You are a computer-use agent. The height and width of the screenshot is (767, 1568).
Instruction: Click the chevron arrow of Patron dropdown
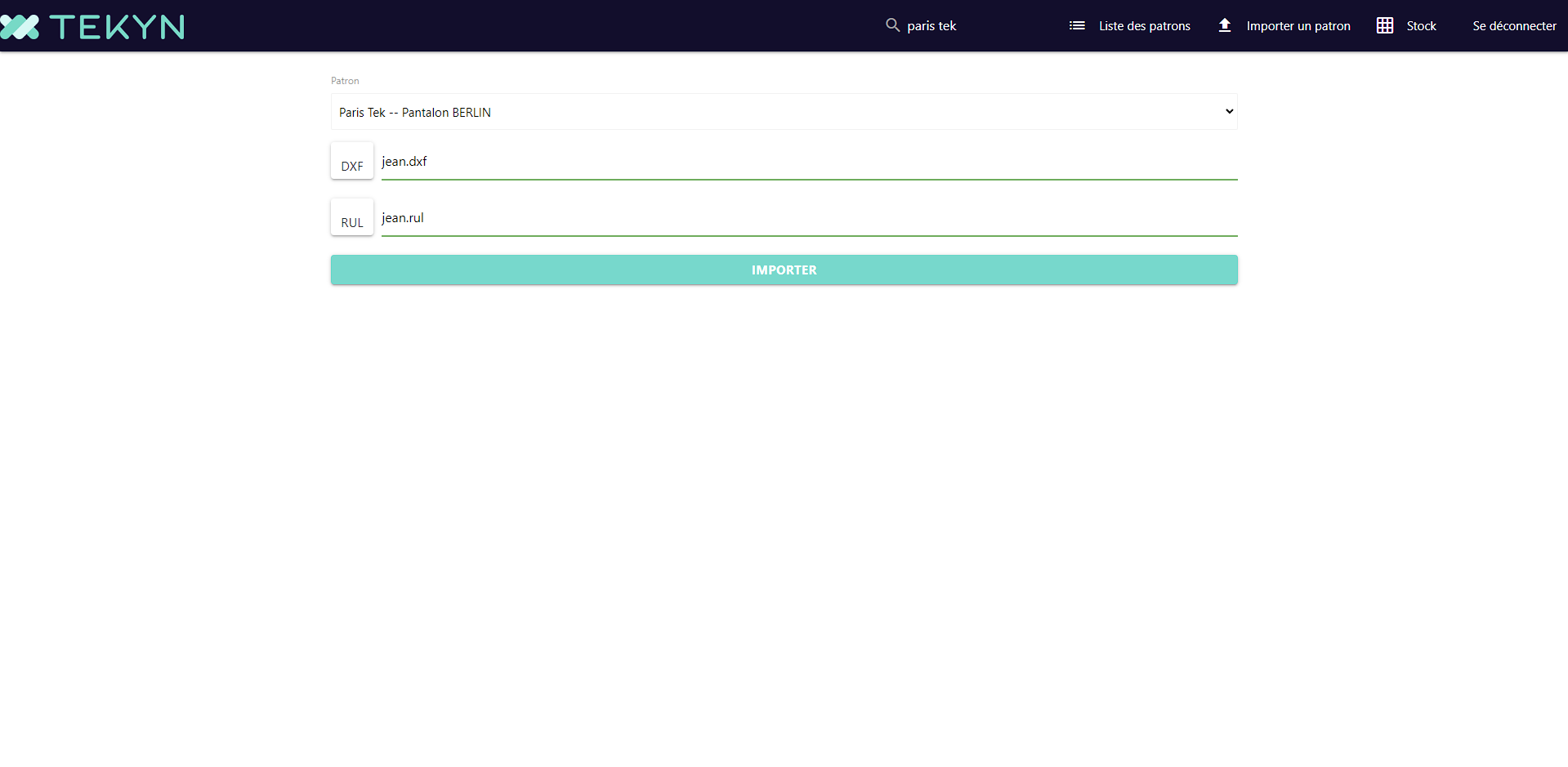1229,112
